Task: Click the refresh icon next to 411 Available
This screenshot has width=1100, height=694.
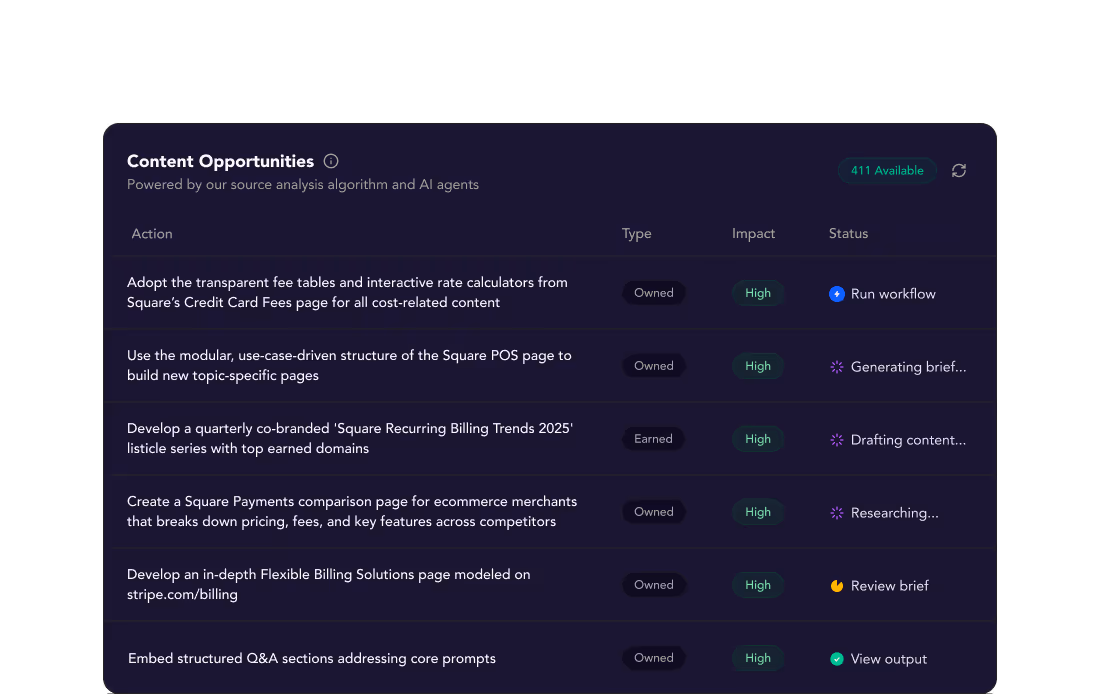Action: point(959,170)
